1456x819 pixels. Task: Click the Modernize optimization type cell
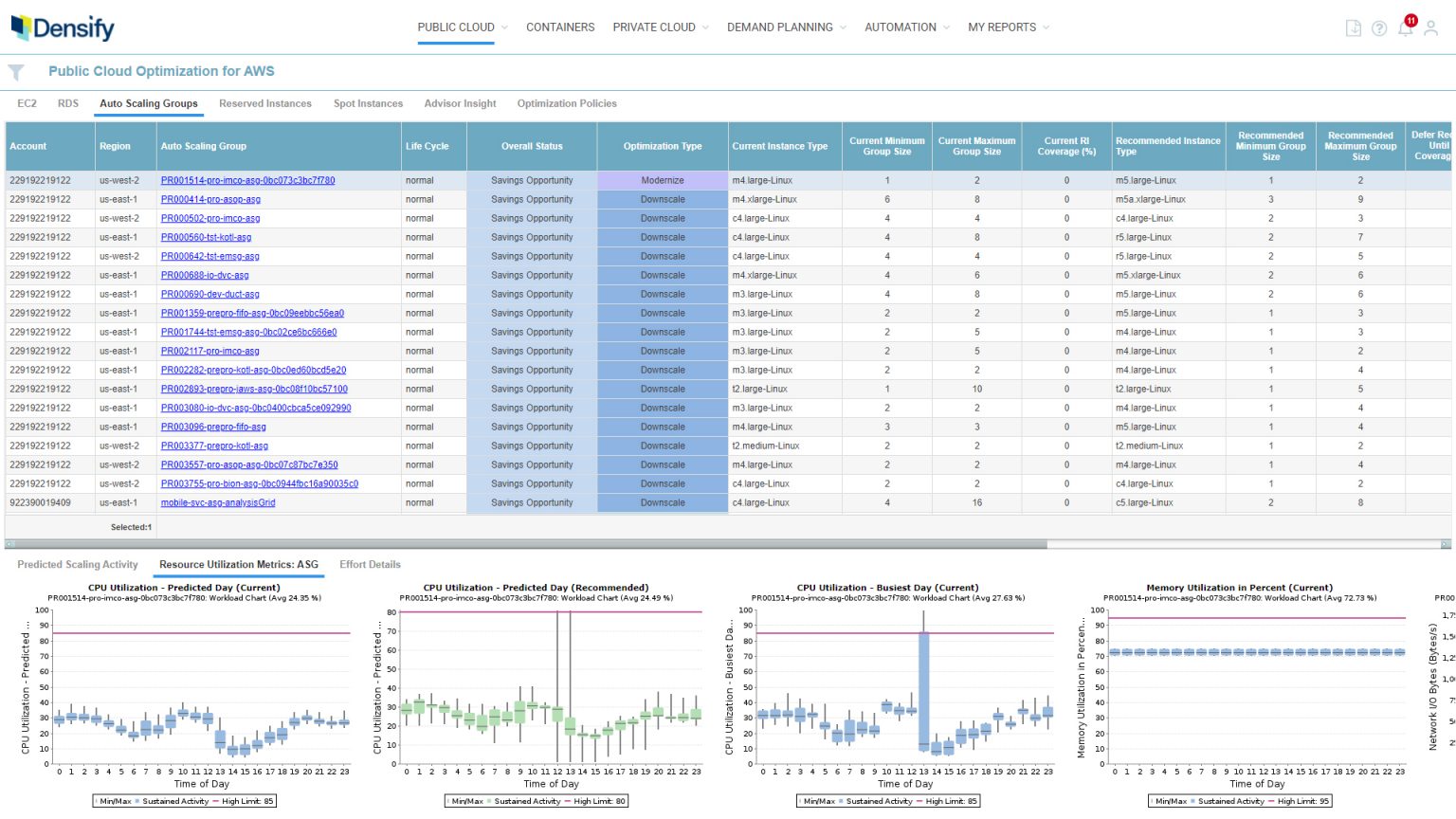(662, 180)
